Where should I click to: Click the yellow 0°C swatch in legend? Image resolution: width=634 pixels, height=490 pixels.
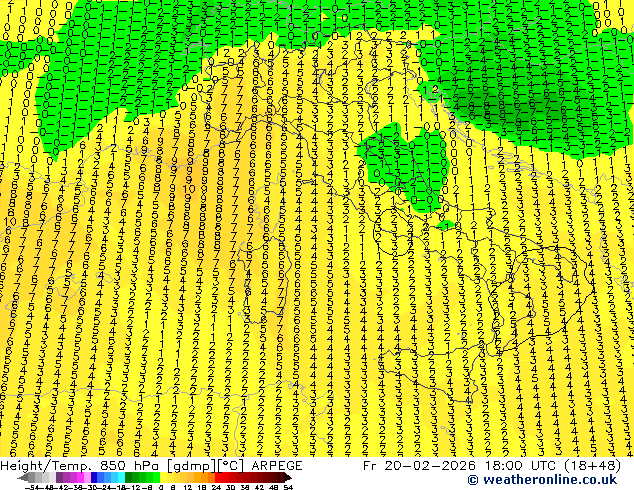(163, 477)
